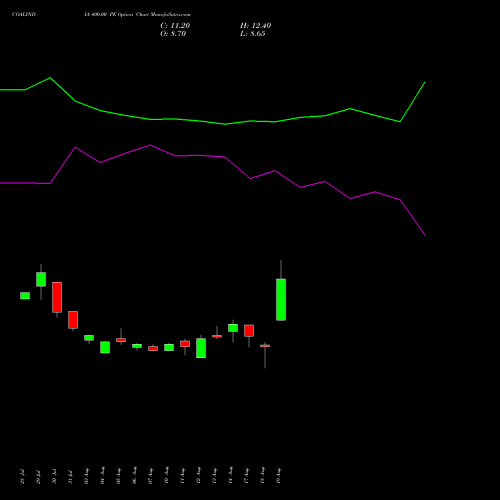Click the 19 Aug date label
500x500 pixels.
pyautogui.click(x=278, y=475)
